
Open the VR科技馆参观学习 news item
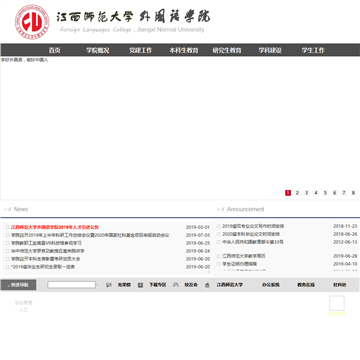(46, 243)
